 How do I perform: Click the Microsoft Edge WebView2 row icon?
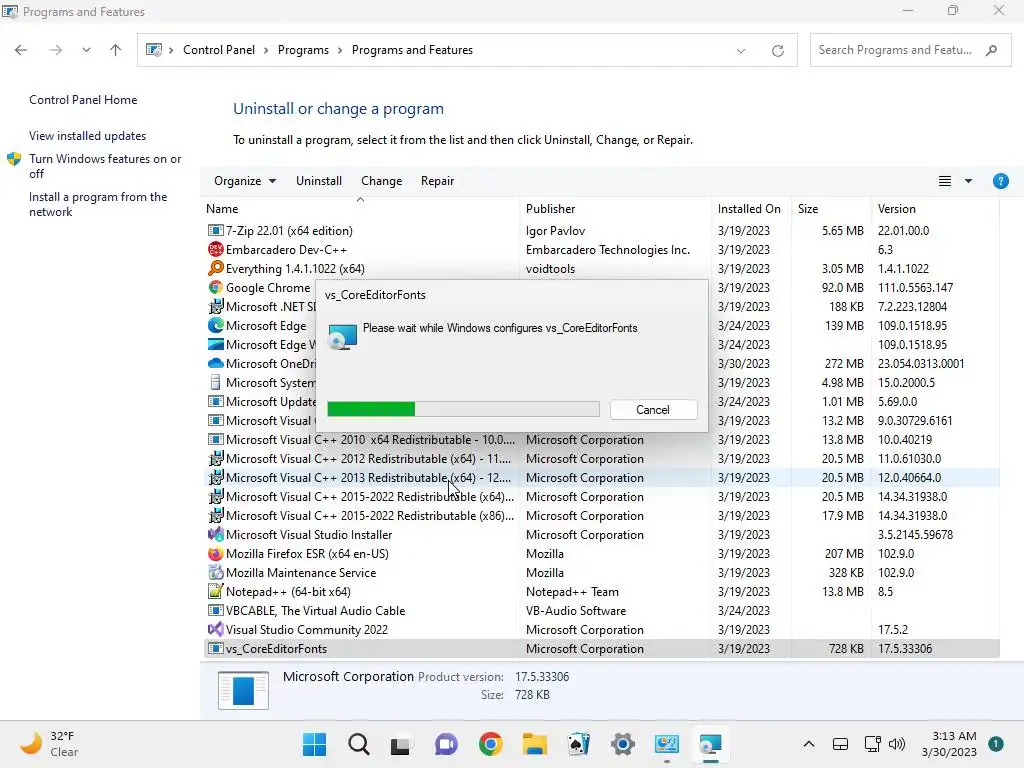pos(216,344)
